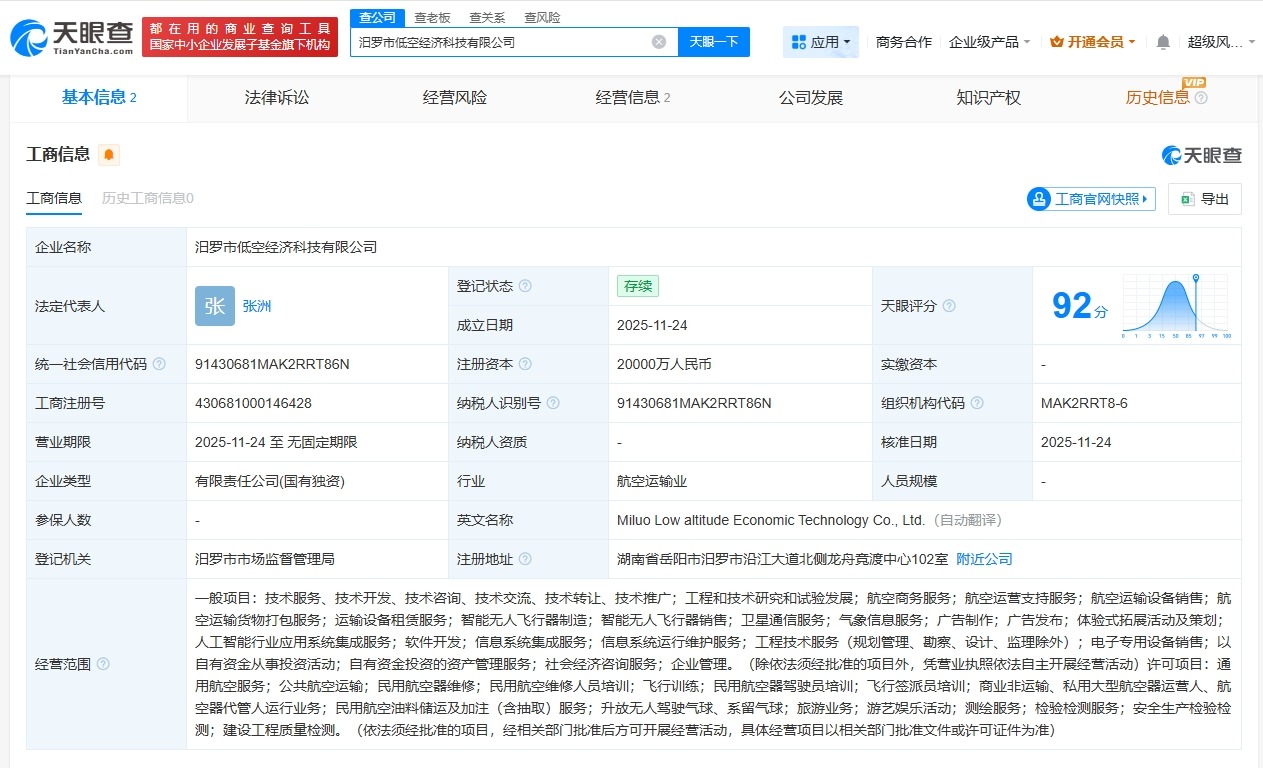Click the company search input field
Screen dimensions: 1263x768
[500, 41]
